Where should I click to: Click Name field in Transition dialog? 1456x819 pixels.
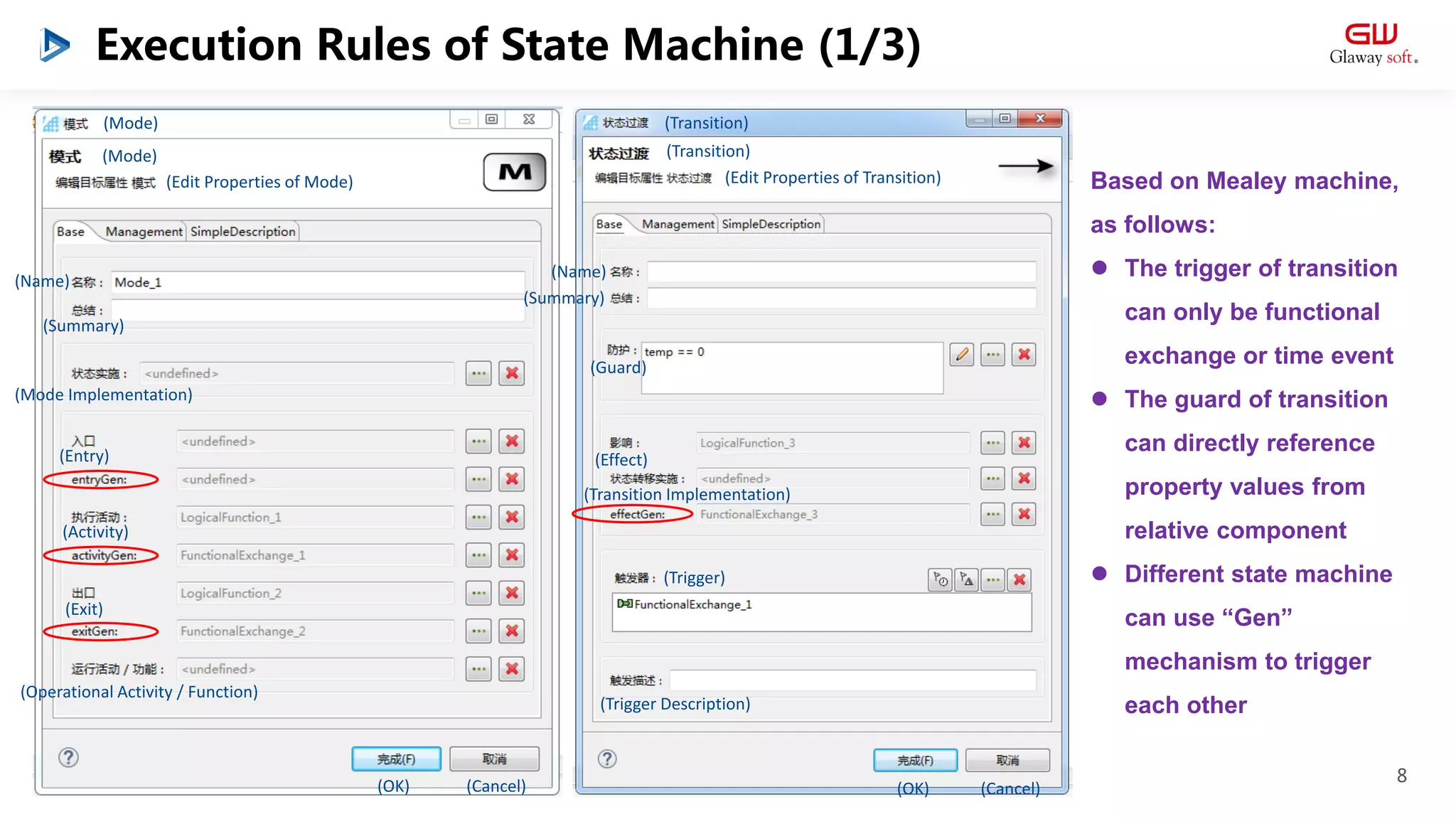click(842, 272)
